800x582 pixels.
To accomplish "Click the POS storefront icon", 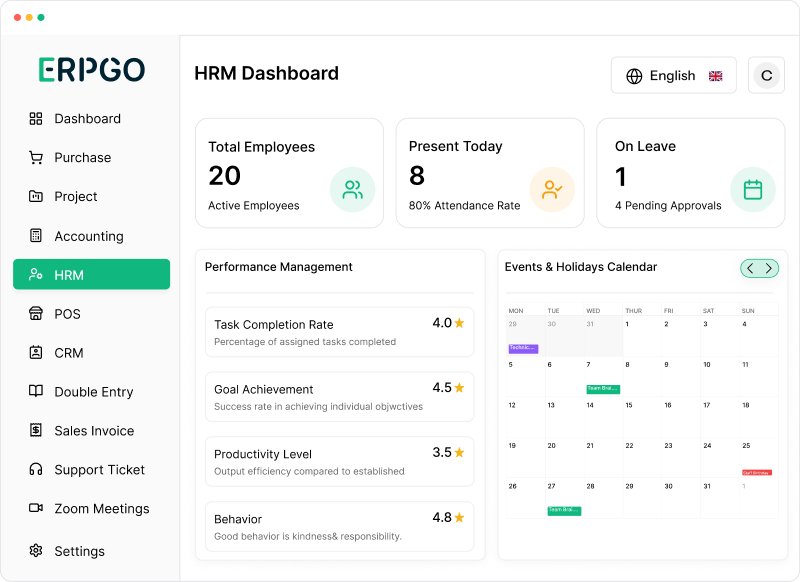I will pyautogui.click(x=36, y=313).
